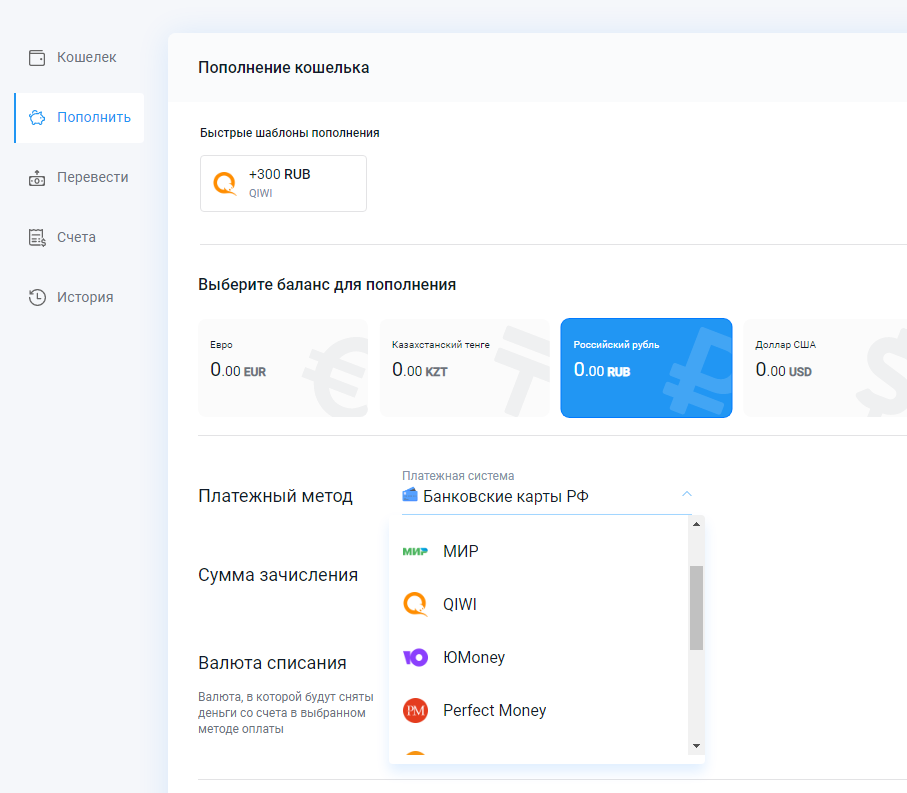Choose Казахстанский тенге balance card

tap(464, 368)
